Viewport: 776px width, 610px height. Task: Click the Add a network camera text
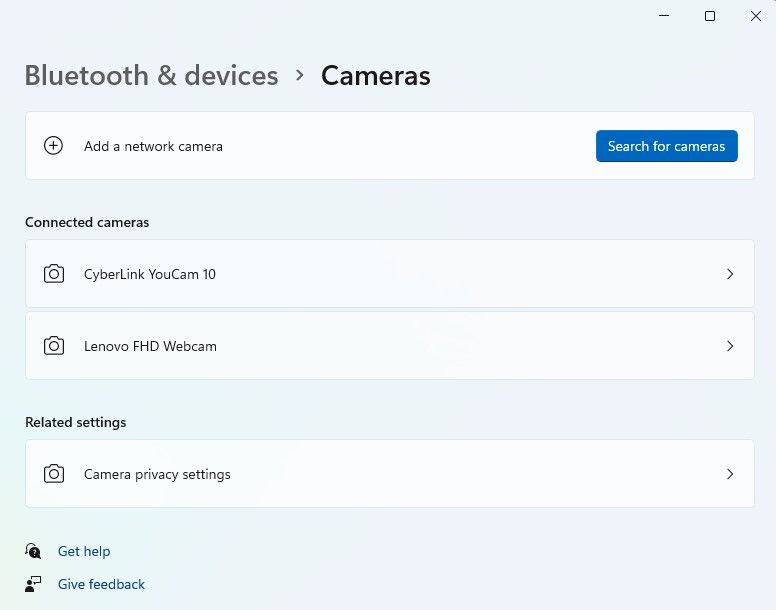(x=153, y=146)
